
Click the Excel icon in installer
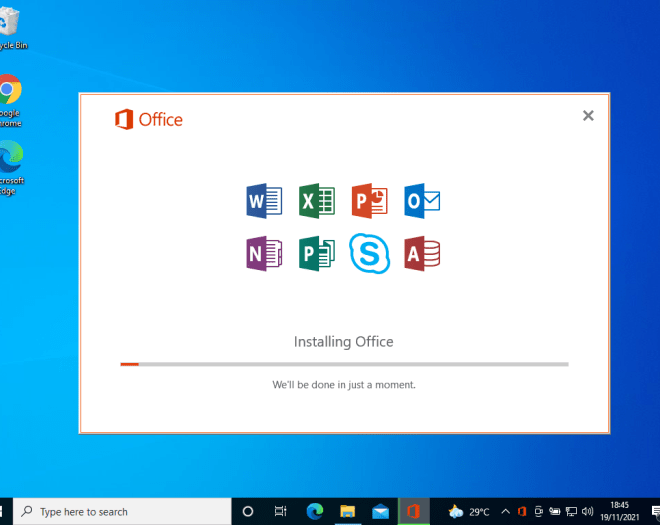click(x=317, y=201)
